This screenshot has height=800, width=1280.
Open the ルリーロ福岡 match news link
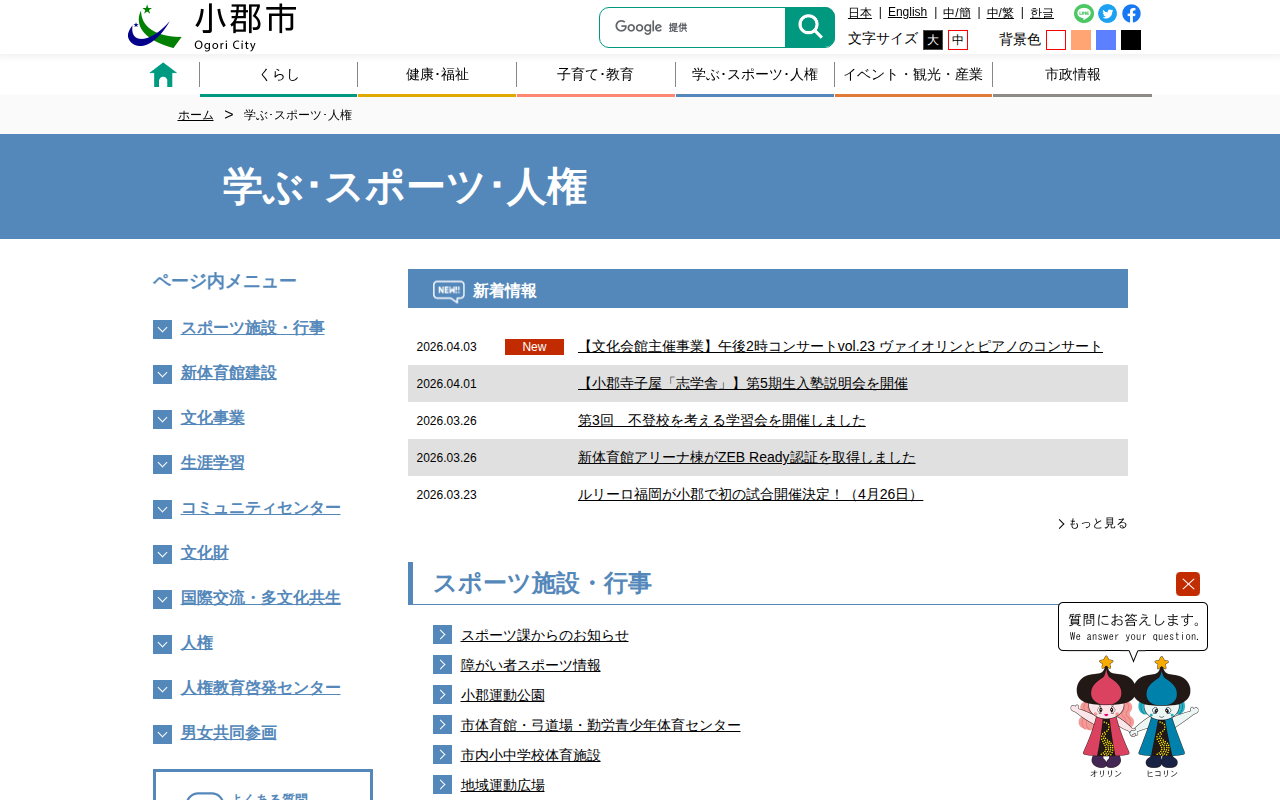point(750,495)
